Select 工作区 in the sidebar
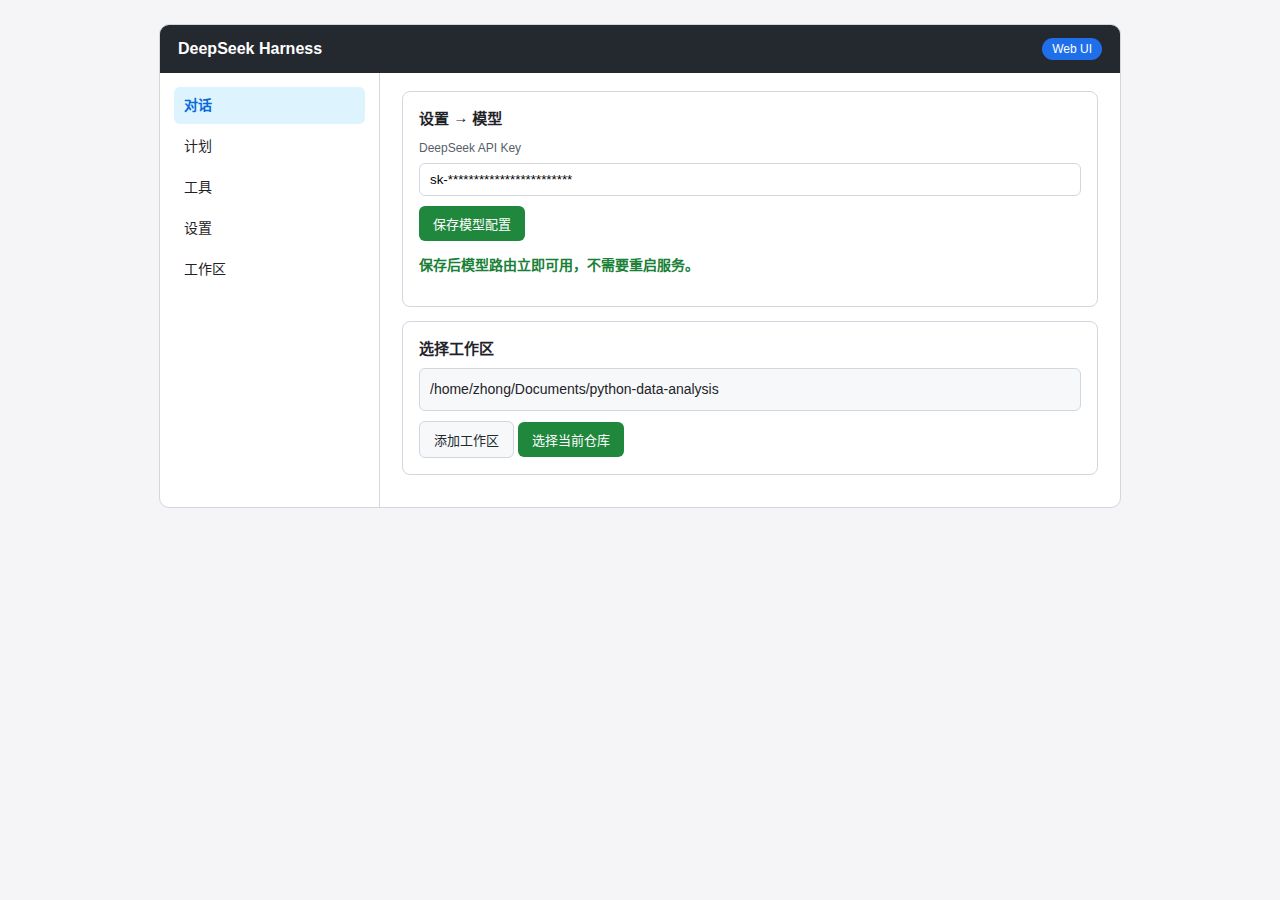This screenshot has width=1280, height=900. [269, 269]
